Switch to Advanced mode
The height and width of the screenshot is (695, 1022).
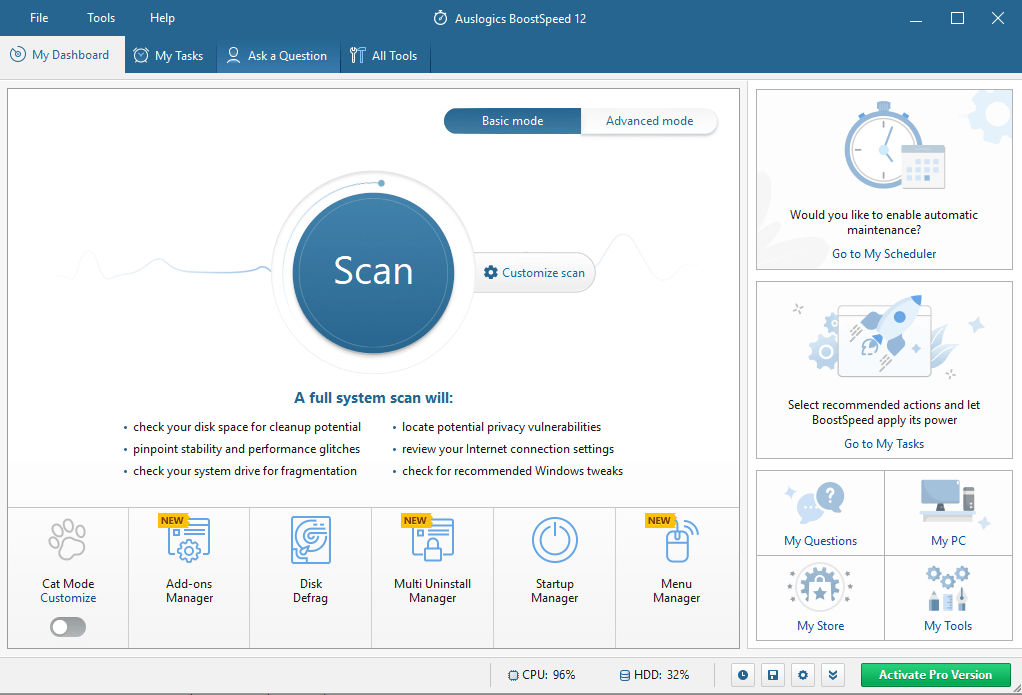click(x=649, y=120)
